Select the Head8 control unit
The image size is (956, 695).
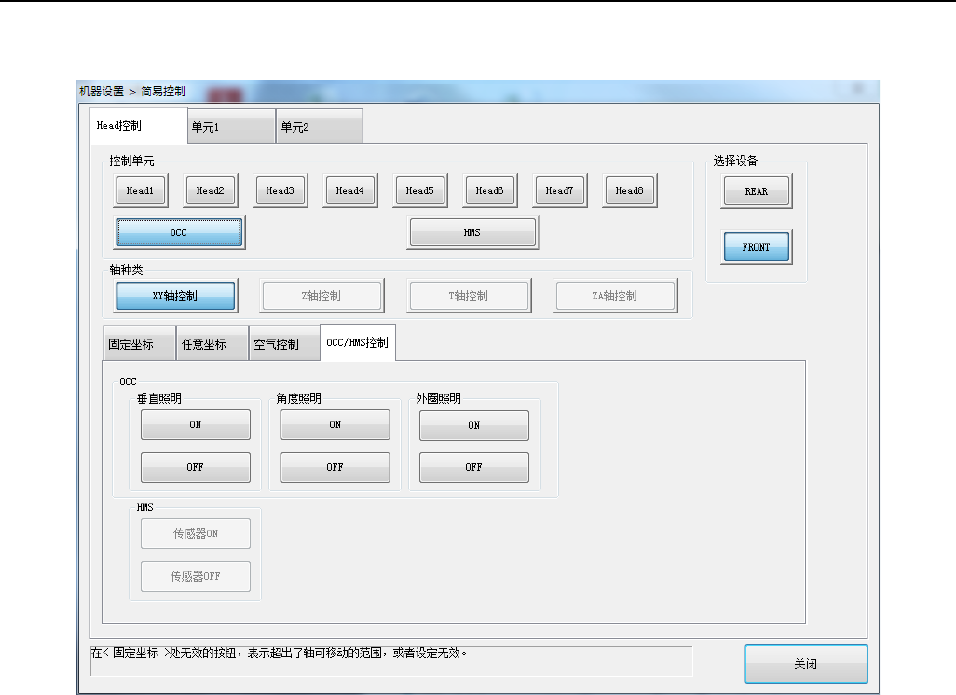[x=629, y=191]
